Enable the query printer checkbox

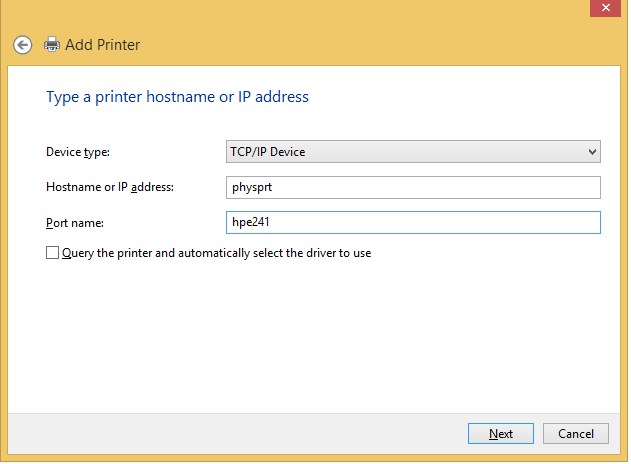click(x=53, y=253)
